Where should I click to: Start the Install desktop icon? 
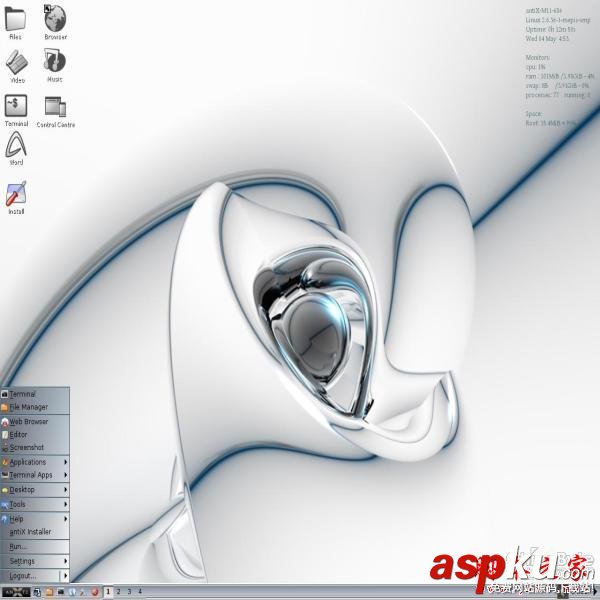pyautogui.click(x=16, y=197)
